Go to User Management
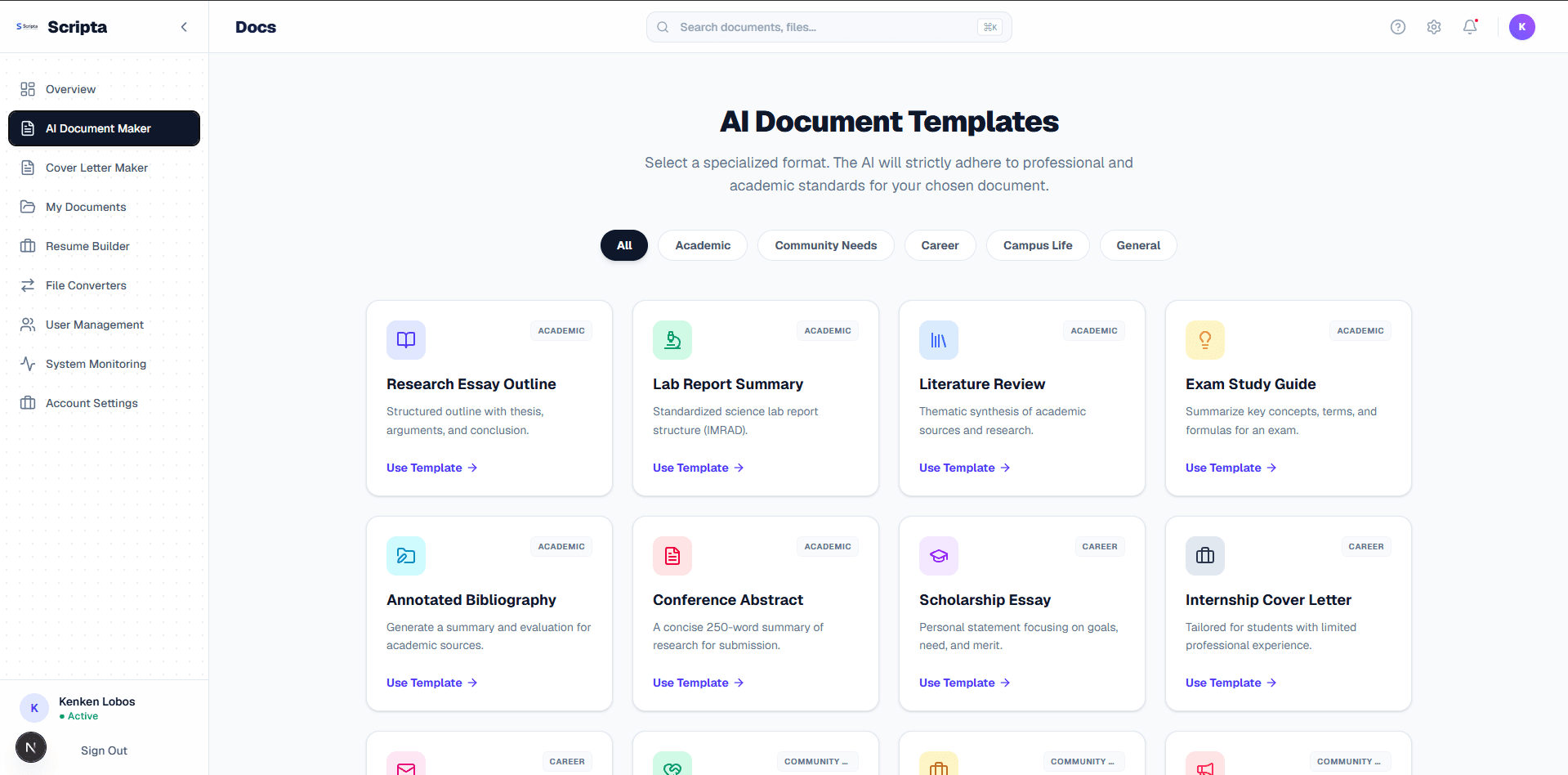Viewport: 1568px width, 775px height. pos(104,325)
